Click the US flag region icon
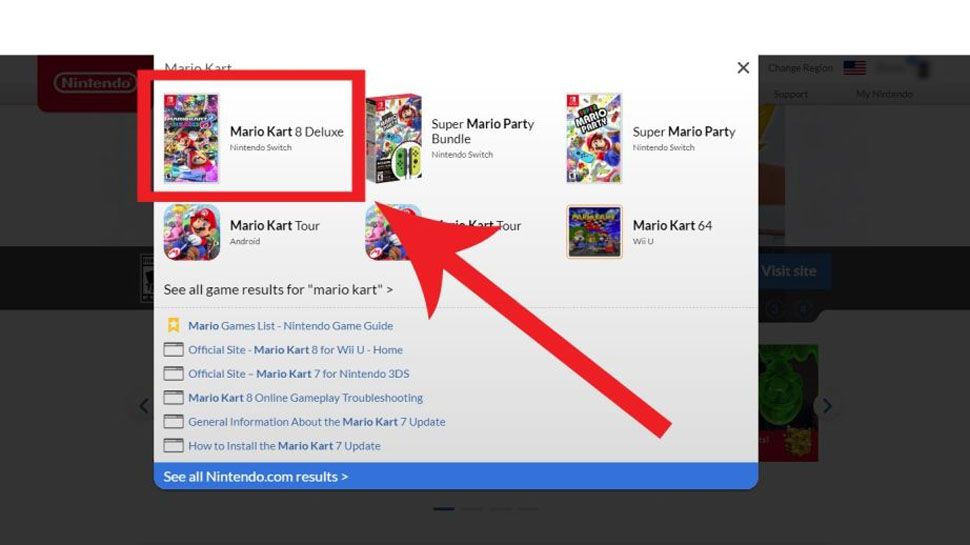Viewport: 970px width, 545px height. pyautogui.click(x=854, y=68)
